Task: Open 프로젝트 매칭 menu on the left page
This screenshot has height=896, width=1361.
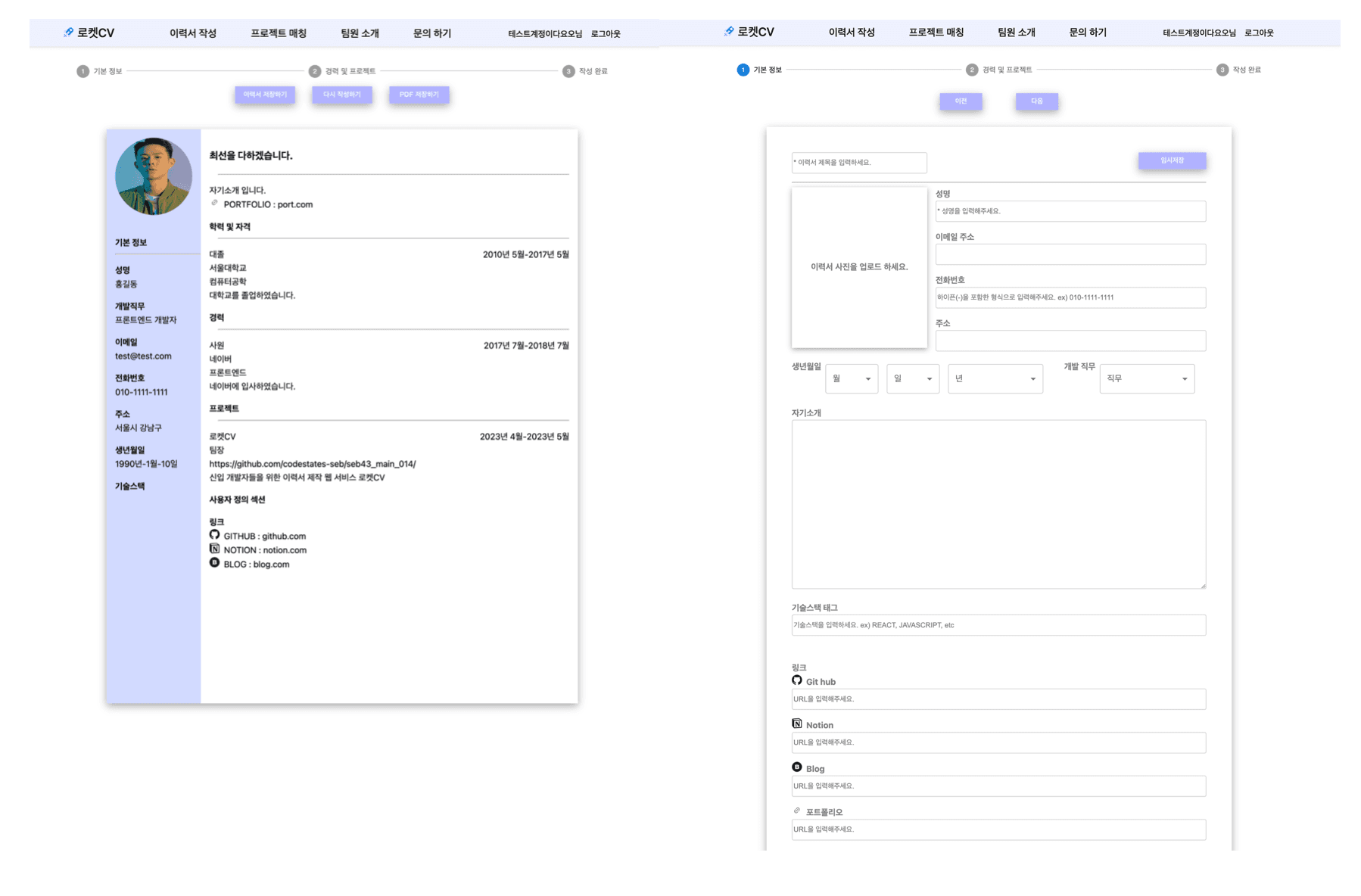Action: pos(279,33)
